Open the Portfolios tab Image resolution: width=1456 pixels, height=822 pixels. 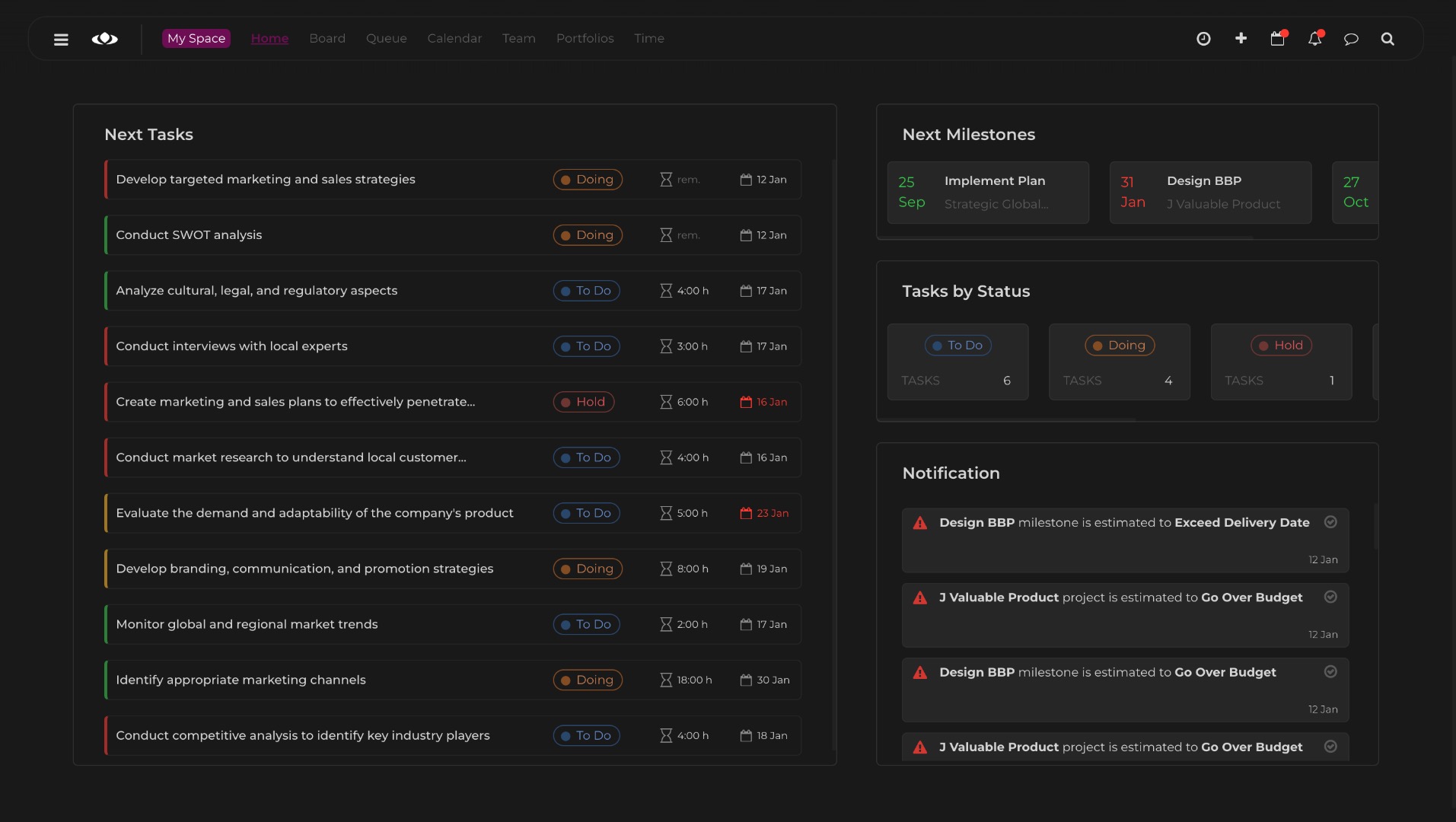[x=585, y=38]
